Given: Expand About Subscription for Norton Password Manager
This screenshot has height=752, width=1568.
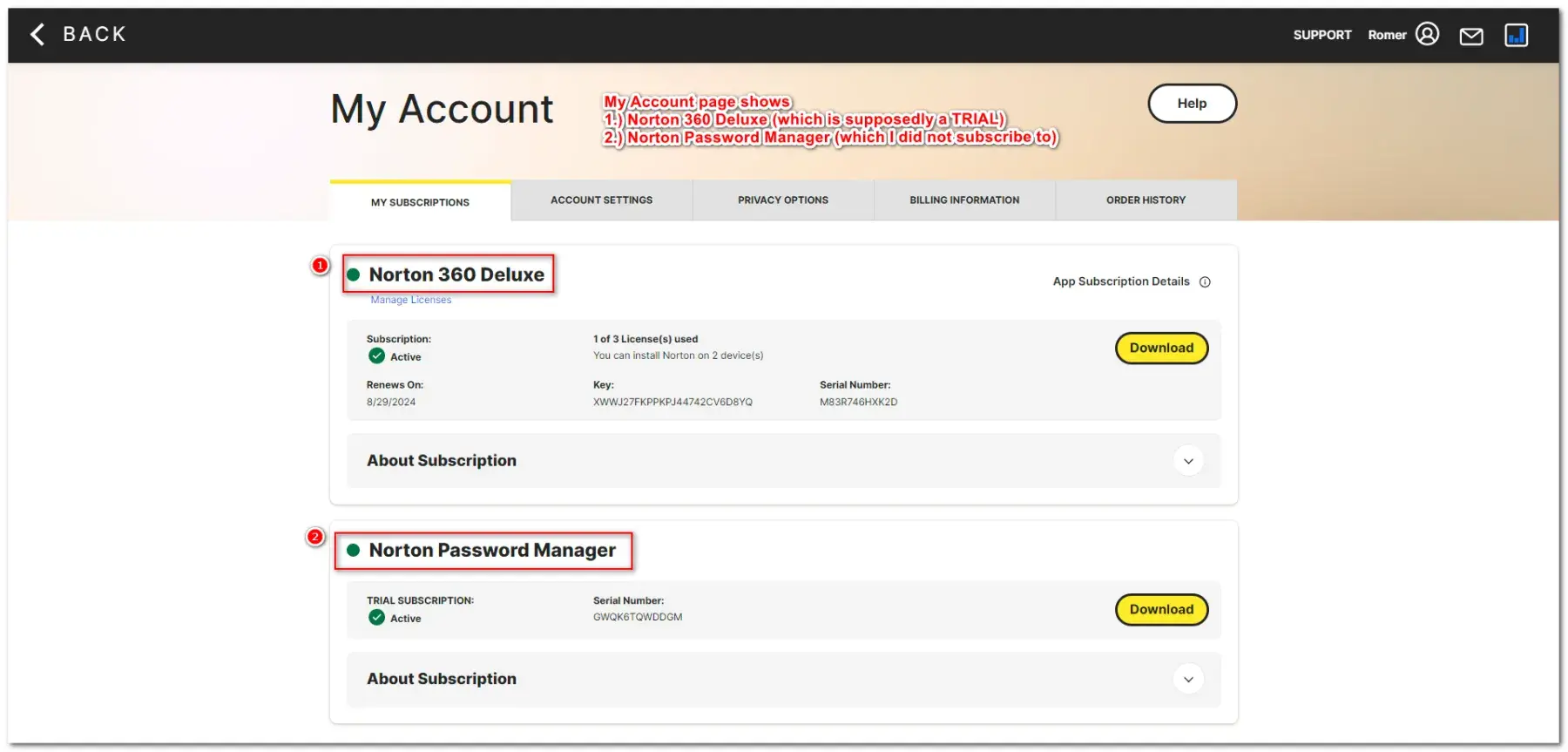Looking at the screenshot, I should click(1188, 679).
